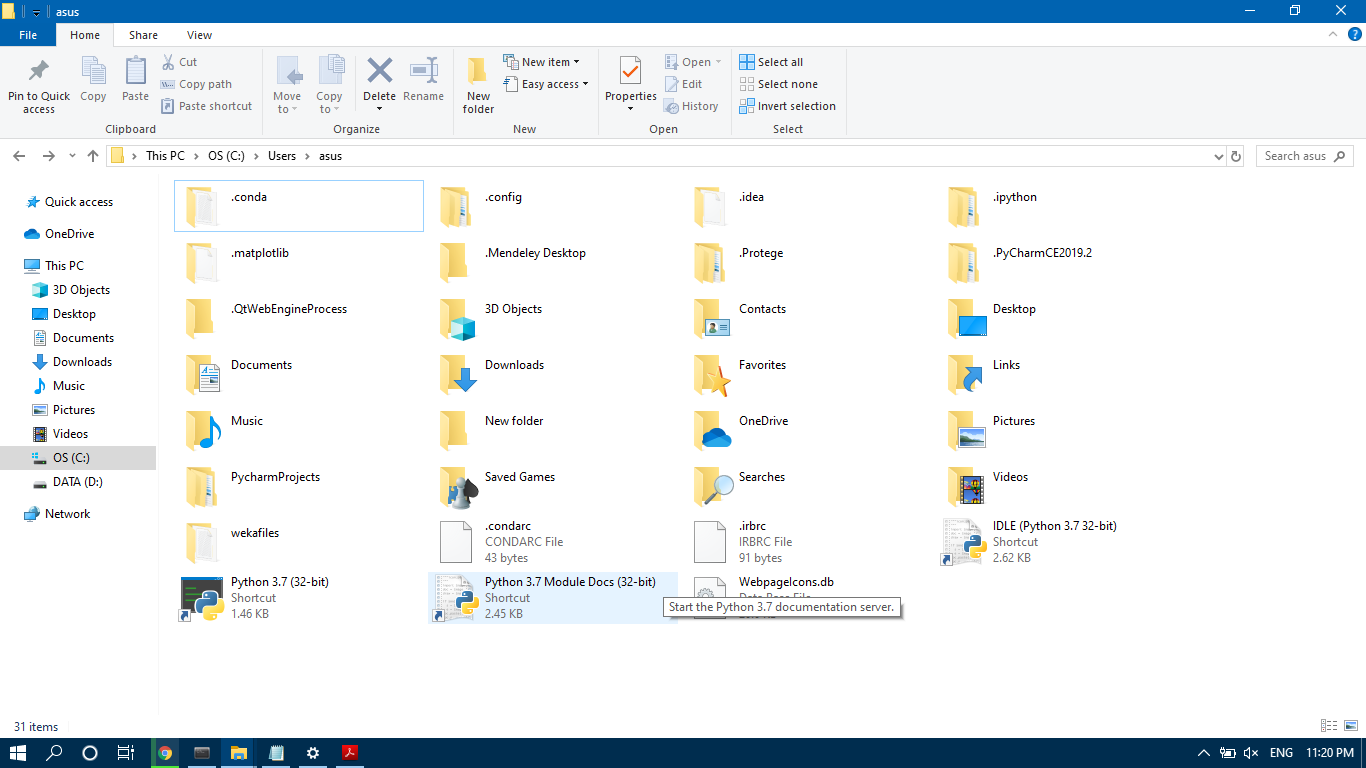
Task: Delete using the red X icon
Action: pyautogui.click(x=379, y=71)
